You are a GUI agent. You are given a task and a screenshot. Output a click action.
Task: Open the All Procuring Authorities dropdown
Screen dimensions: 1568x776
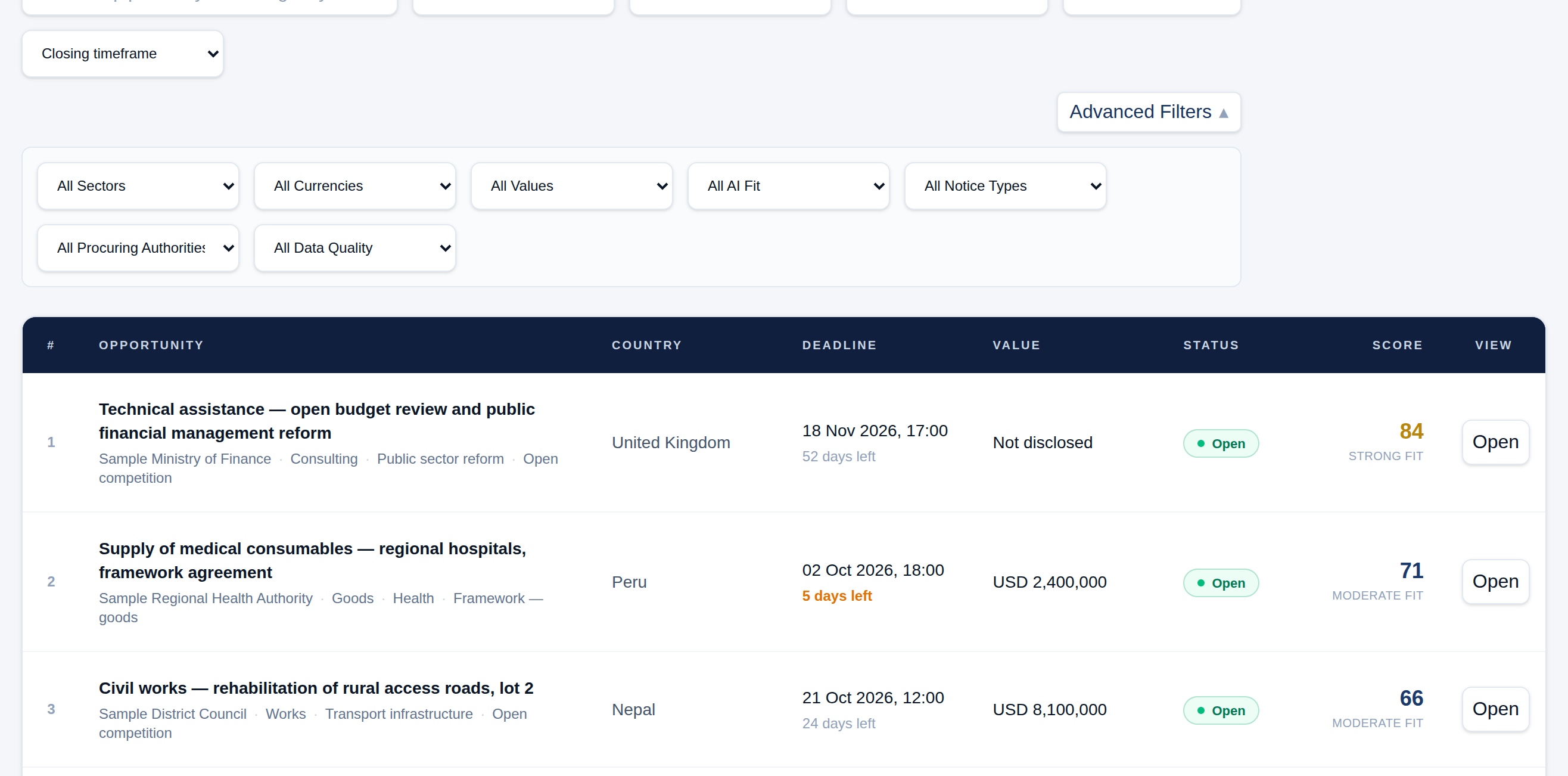tap(138, 248)
